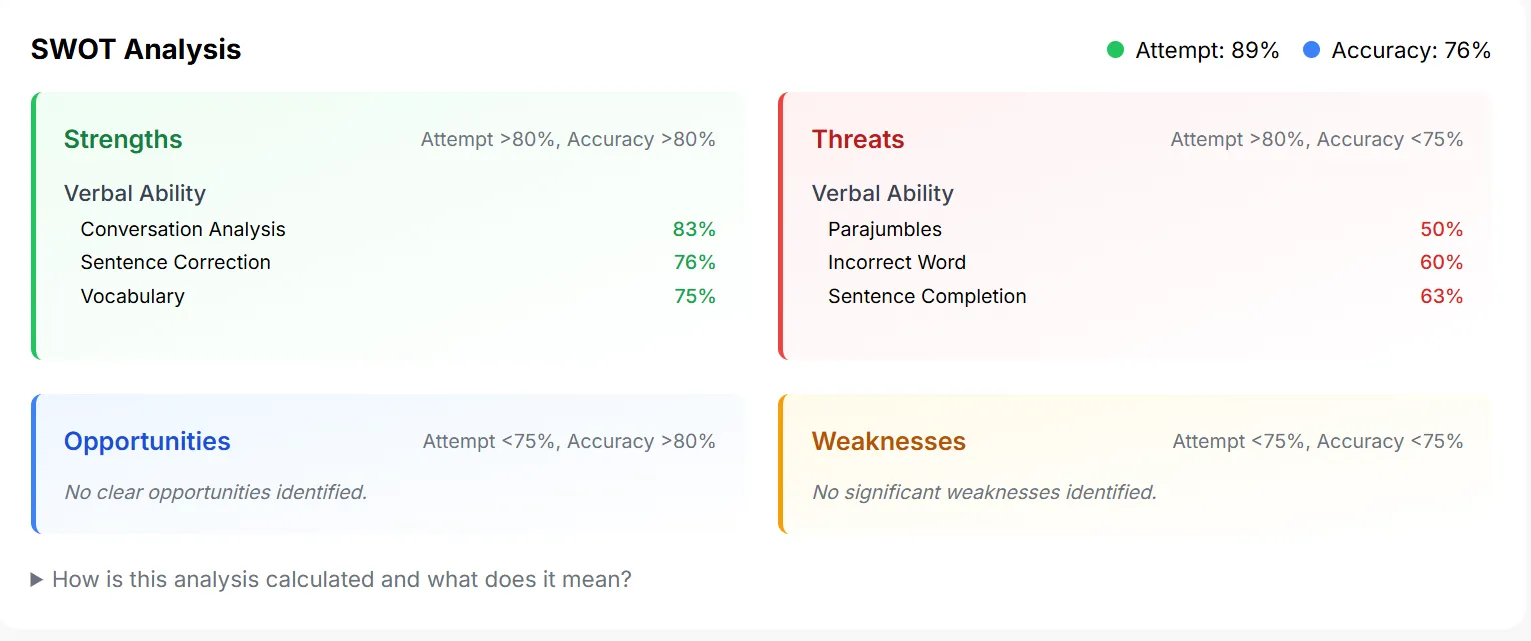The height and width of the screenshot is (641, 1531).
Task: Select the Attempt: 89% legend label
Action: (1207, 50)
